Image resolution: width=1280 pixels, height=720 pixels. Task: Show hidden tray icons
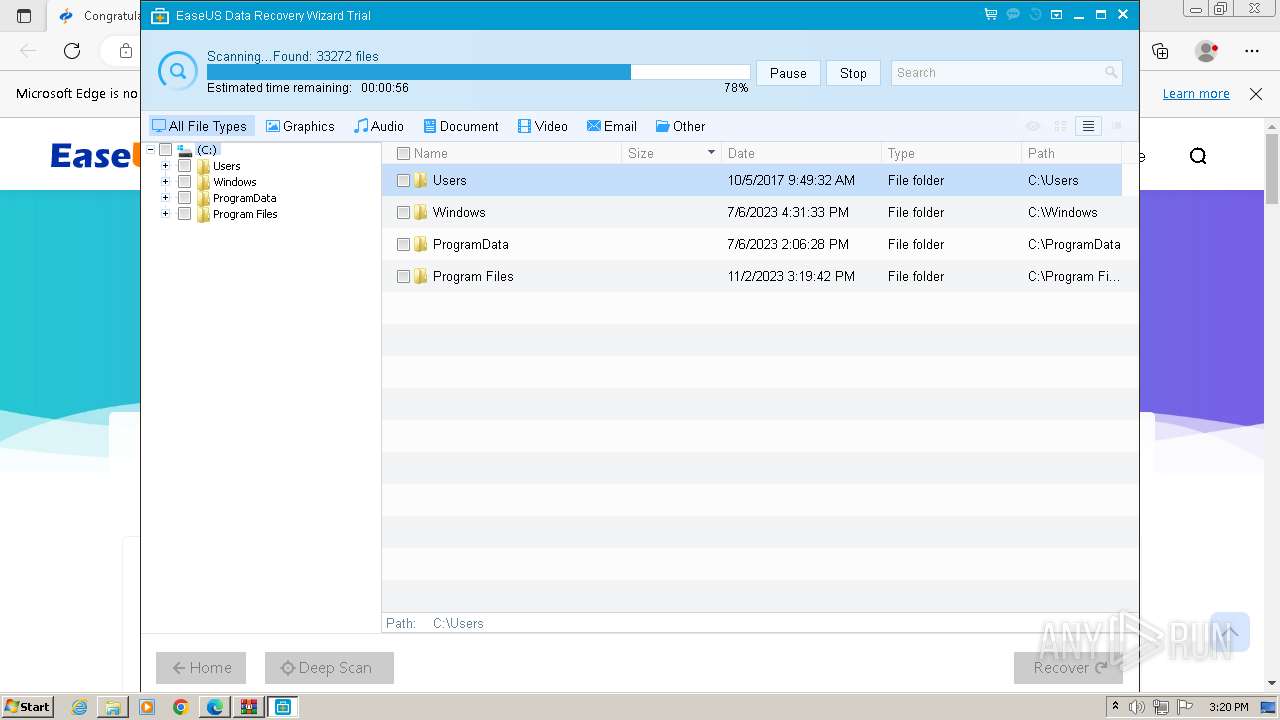pyautogui.click(x=1116, y=707)
